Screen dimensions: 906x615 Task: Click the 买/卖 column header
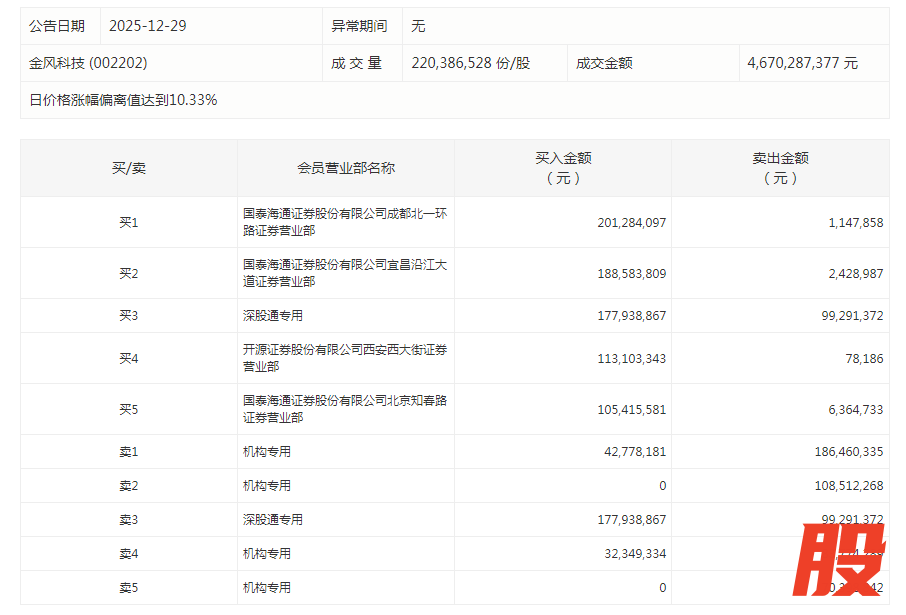[128, 168]
